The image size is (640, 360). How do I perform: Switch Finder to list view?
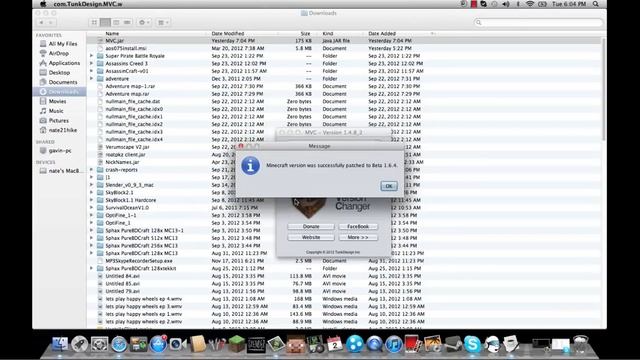[105, 22]
